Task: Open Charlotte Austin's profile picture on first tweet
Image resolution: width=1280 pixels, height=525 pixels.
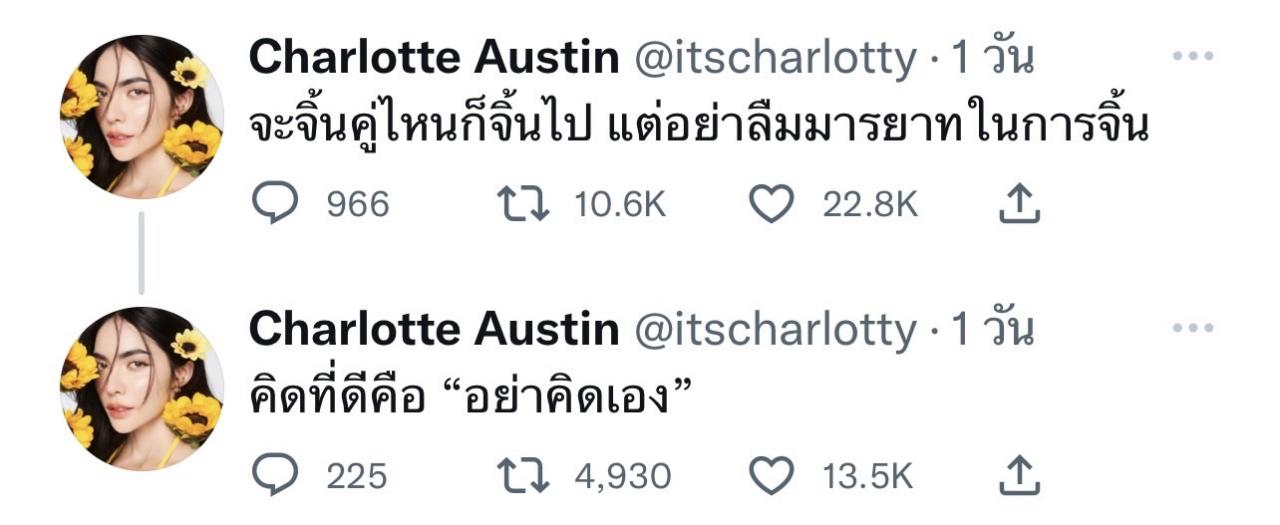Action: [141, 116]
